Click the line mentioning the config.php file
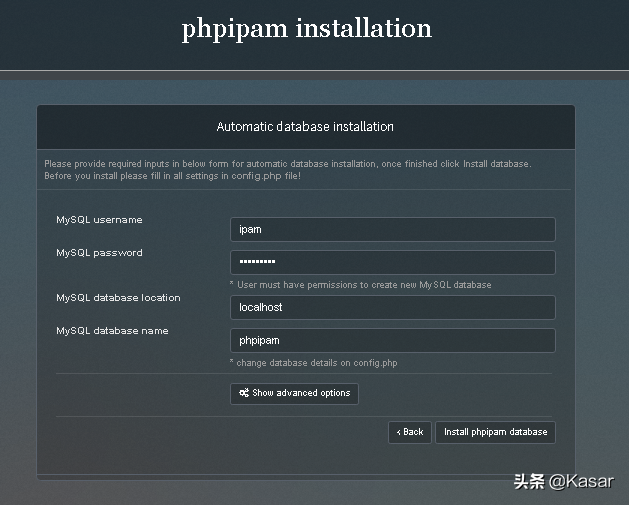 (172, 176)
